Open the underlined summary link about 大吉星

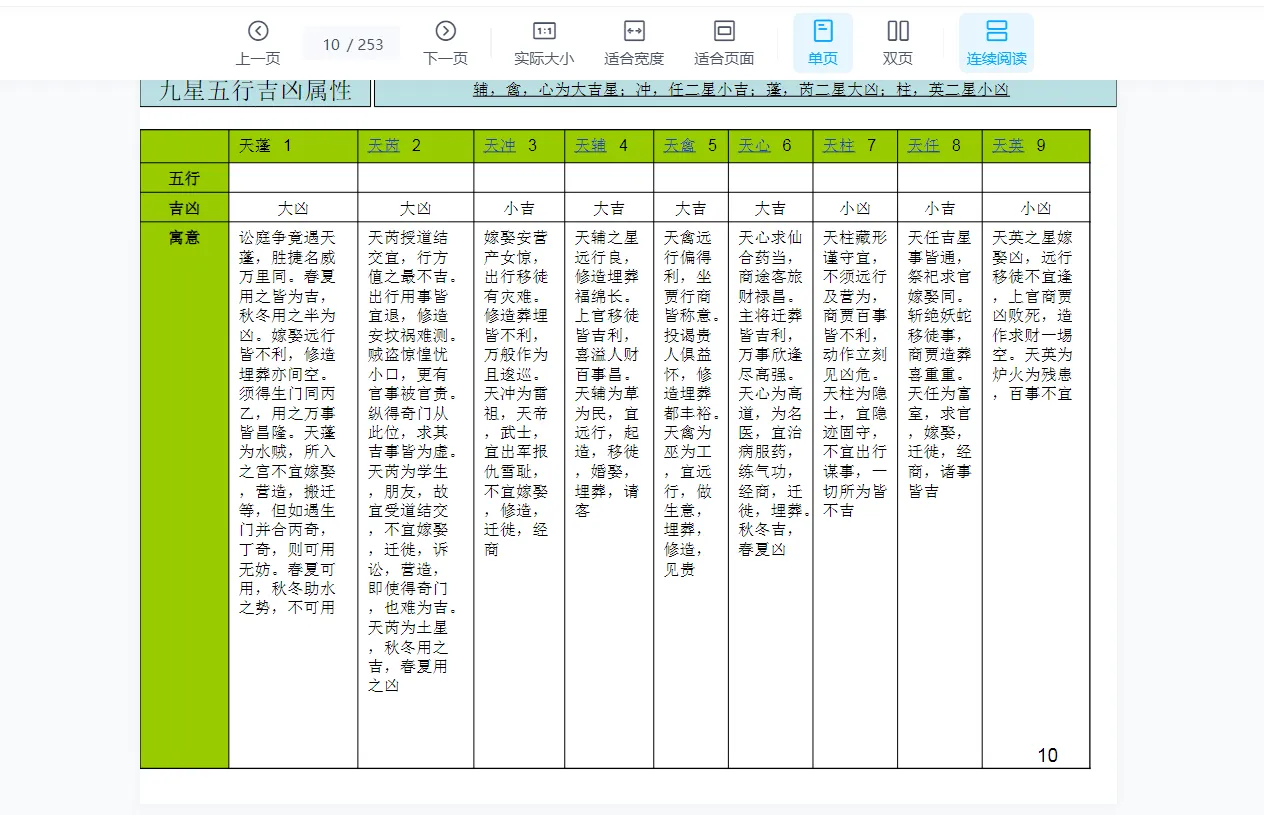[745, 90]
